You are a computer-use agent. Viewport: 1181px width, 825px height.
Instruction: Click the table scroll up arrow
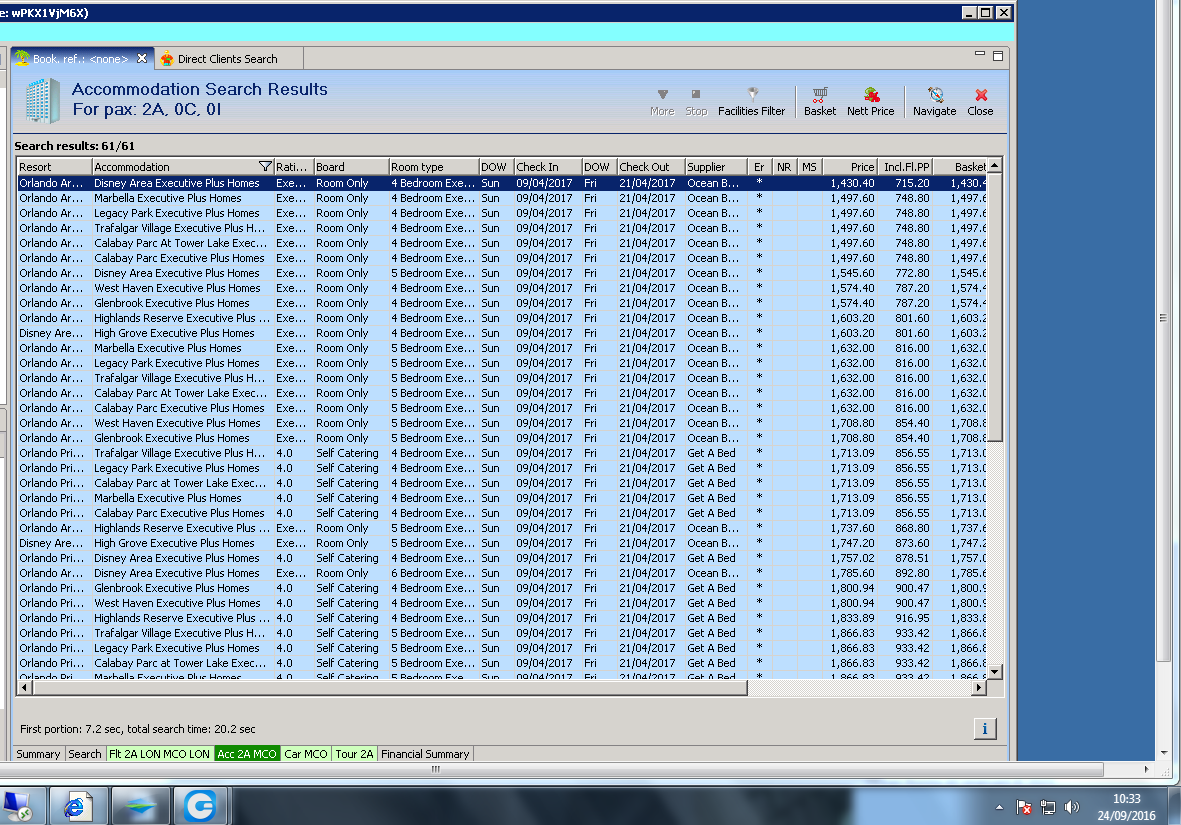click(994, 166)
